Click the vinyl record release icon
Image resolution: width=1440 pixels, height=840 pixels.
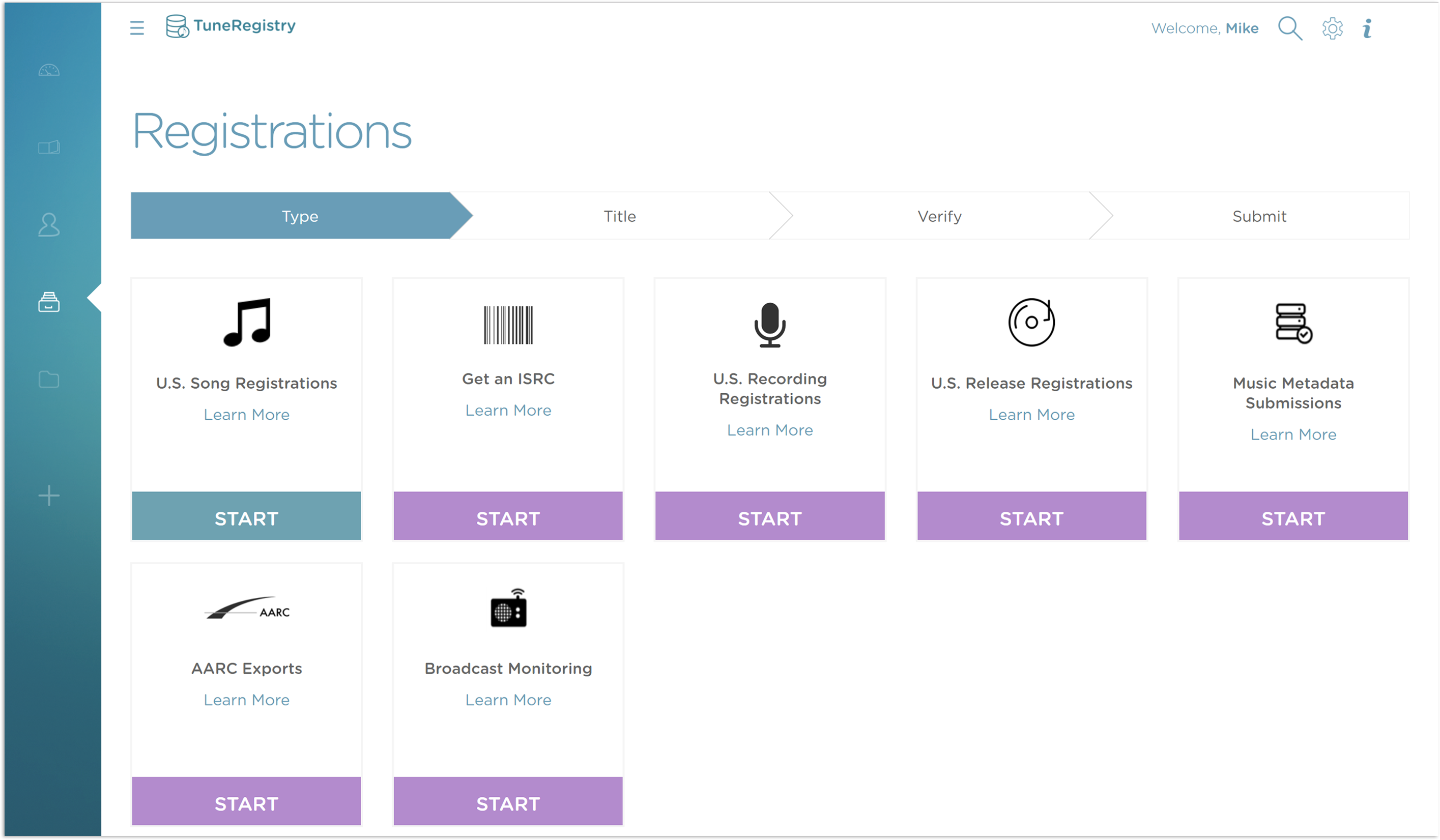1031,322
